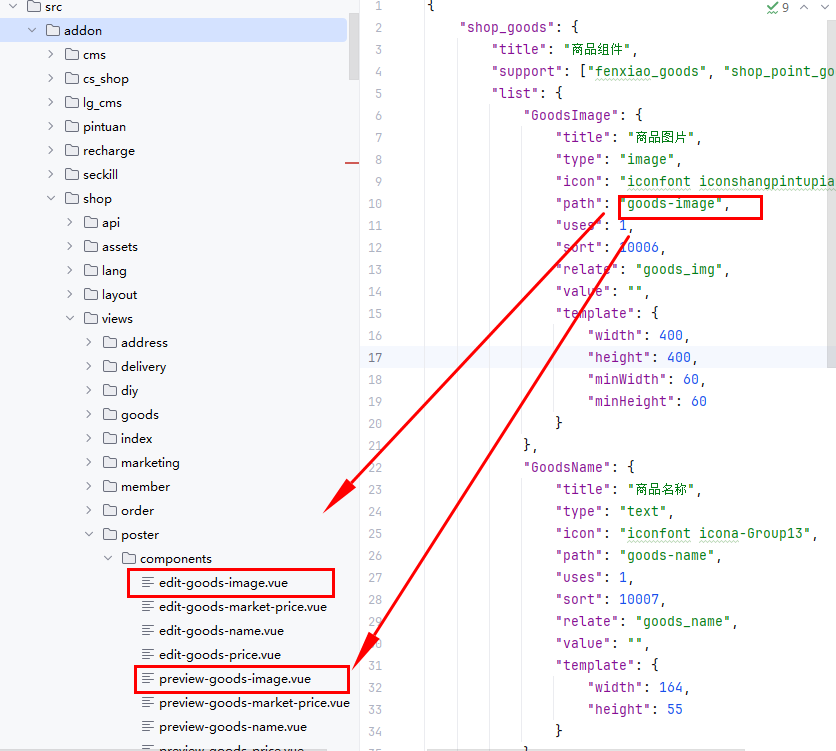The height and width of the screenshot is (751, 836).
Task: Click the file icon for edit-goods-image.vue
Action: click(148, 582)
